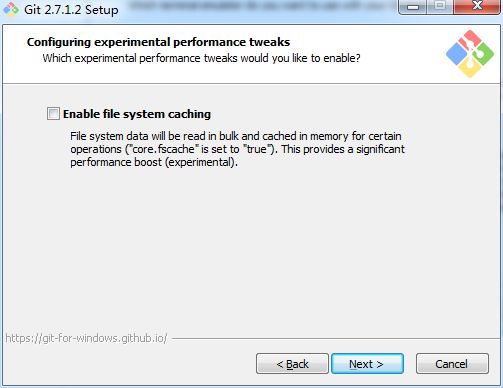503x388 pixels.
Task: Close the Git Setup window with the X
Action: click(x=477, y=7)
